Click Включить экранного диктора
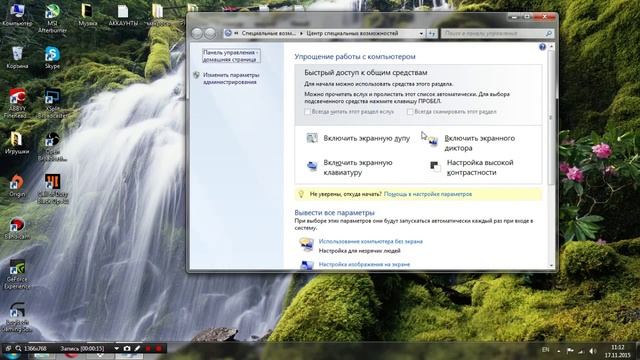 [x=479, y=143]
